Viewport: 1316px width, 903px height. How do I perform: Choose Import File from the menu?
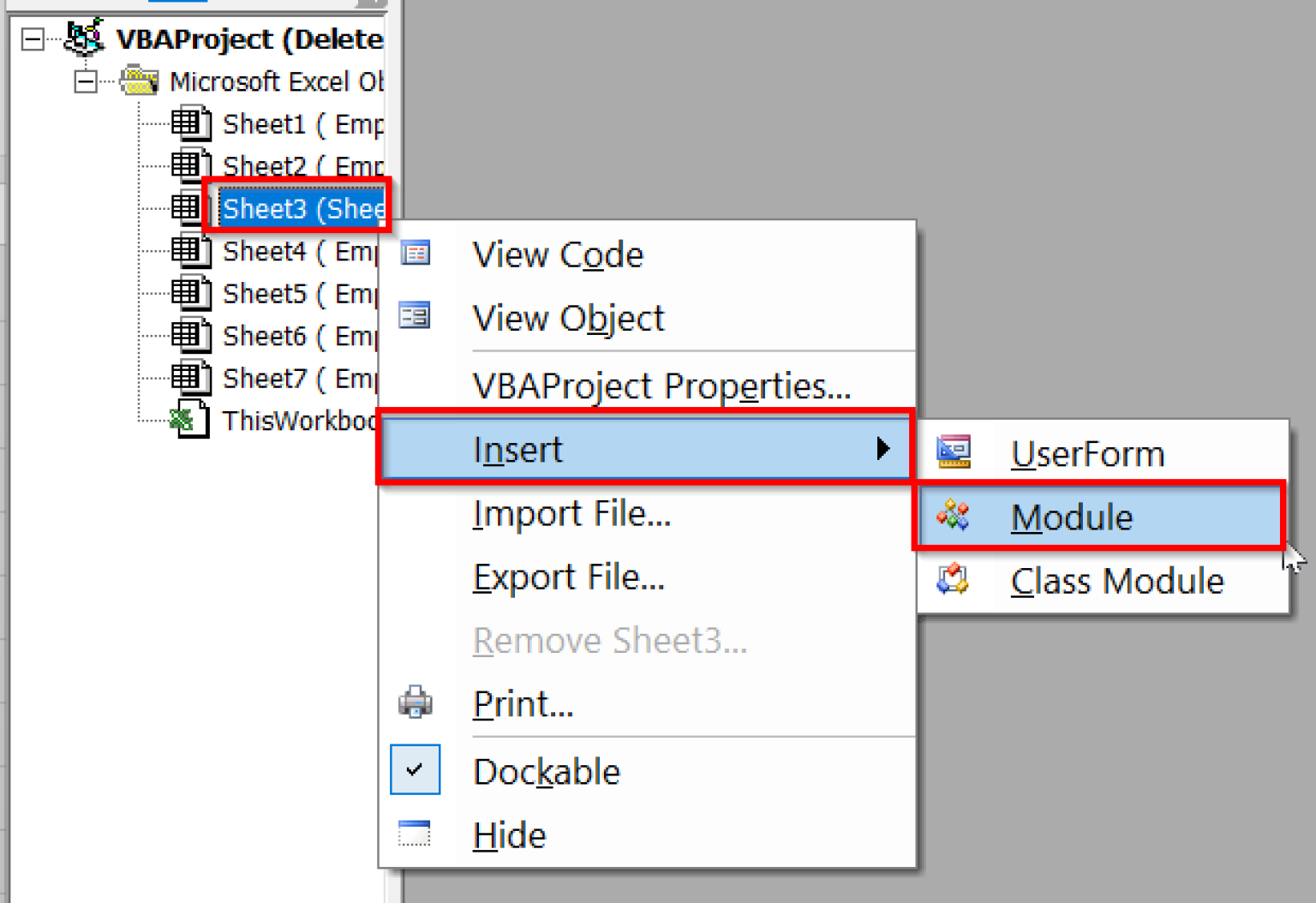click(x=572, y=513)
